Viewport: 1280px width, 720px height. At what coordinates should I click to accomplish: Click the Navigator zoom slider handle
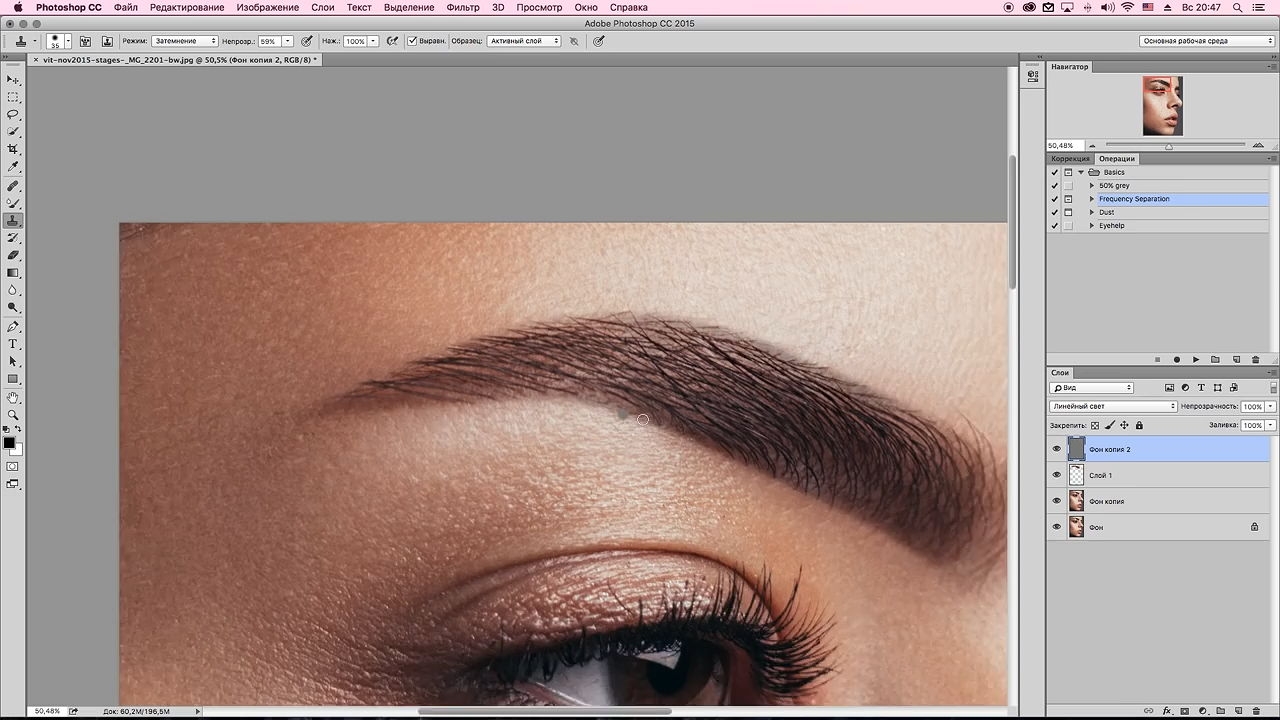click(1168, 146)
